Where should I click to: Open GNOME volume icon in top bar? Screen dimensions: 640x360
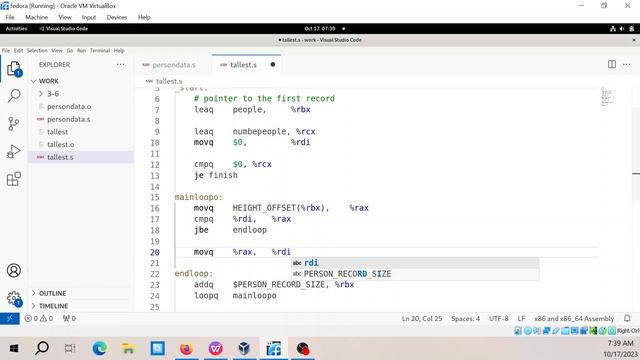point(622,29)
